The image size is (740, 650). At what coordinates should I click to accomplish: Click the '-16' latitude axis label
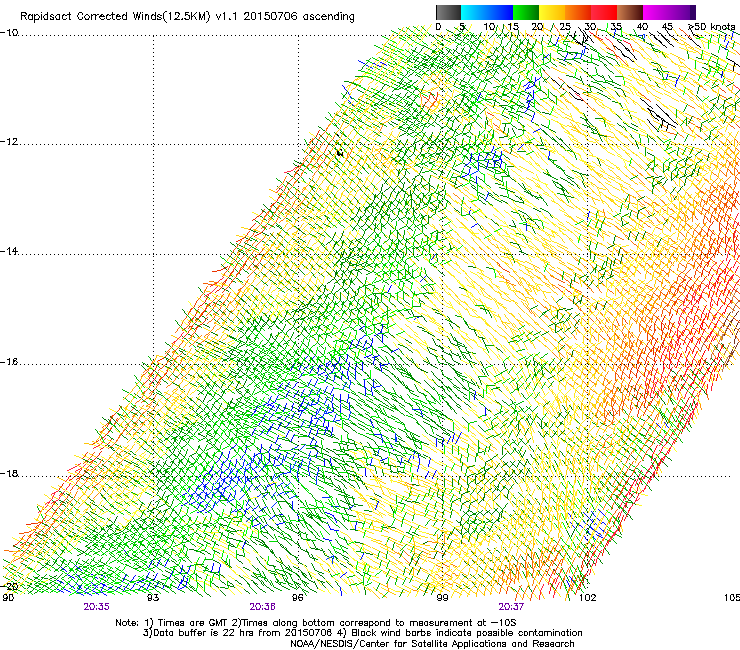pyautogui.click(x=9, y=362)
